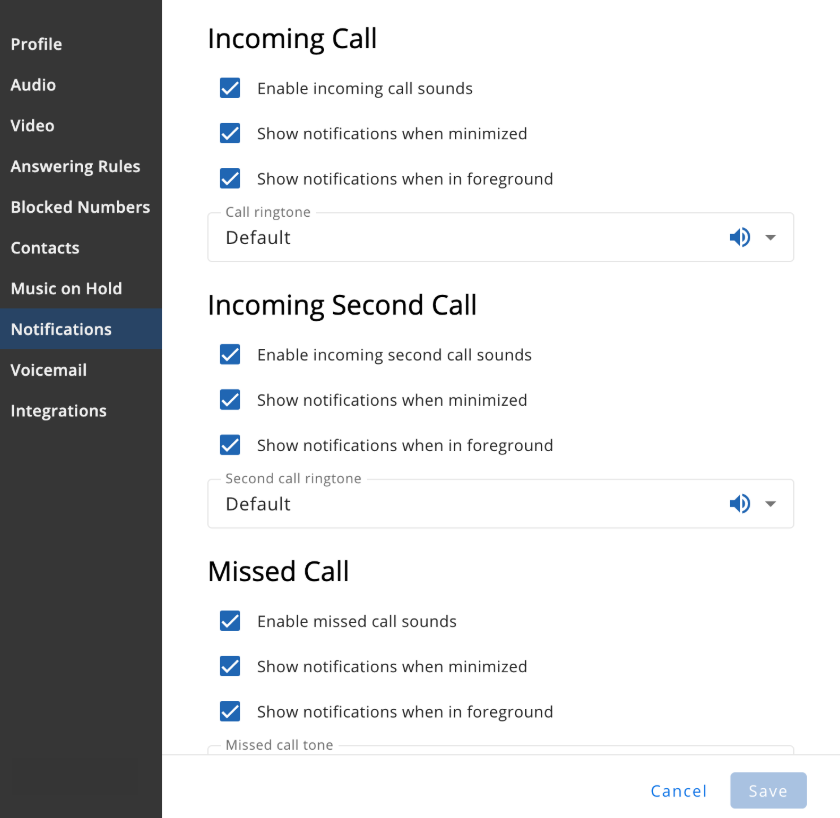
Task: Play the Second call ringtone preview
Action: click(x=740, y=504)
